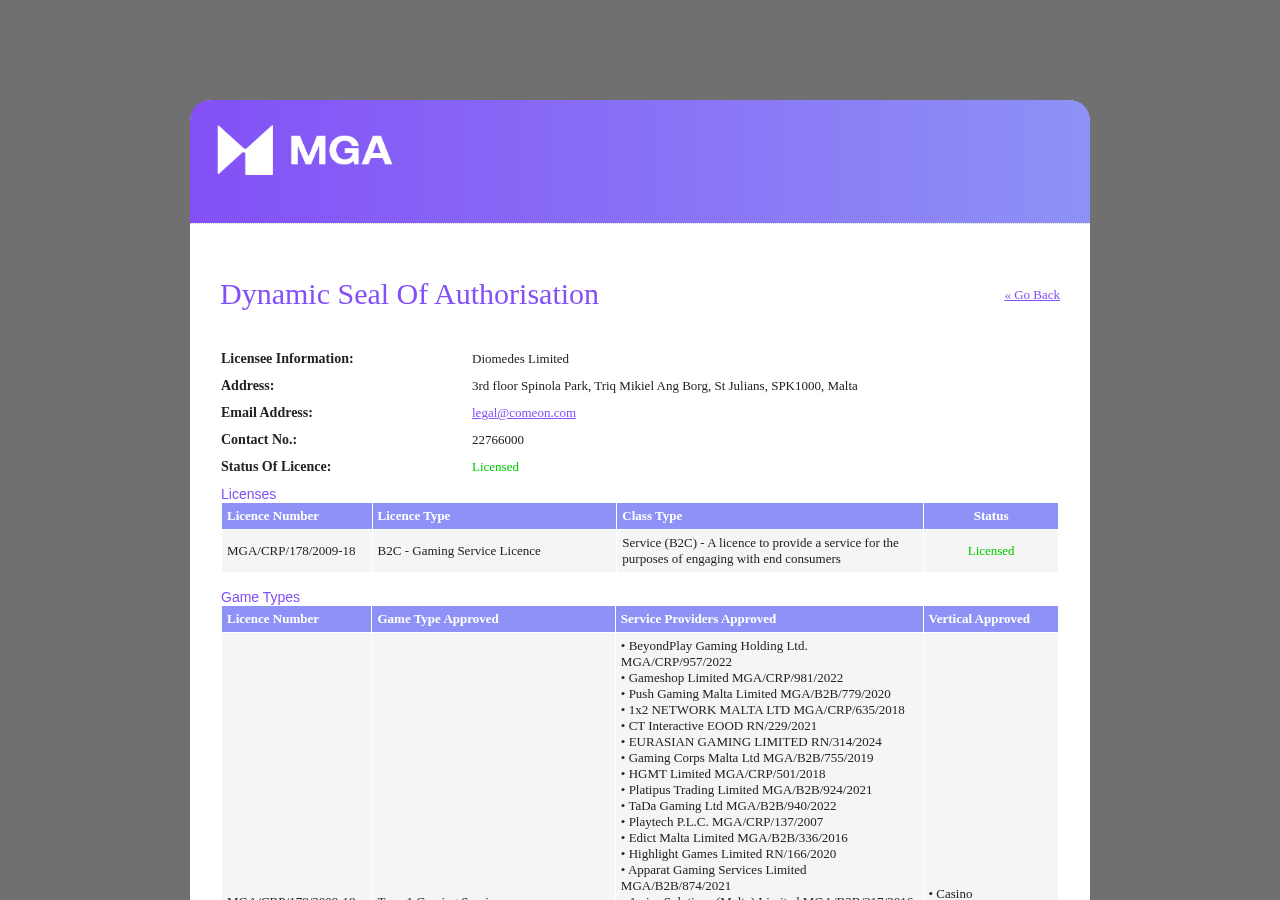The width and height of the screenshot is (1280, 900).
Task: Click the Push Gaming Malta Limited entry
Action: [x=756, y=694]
